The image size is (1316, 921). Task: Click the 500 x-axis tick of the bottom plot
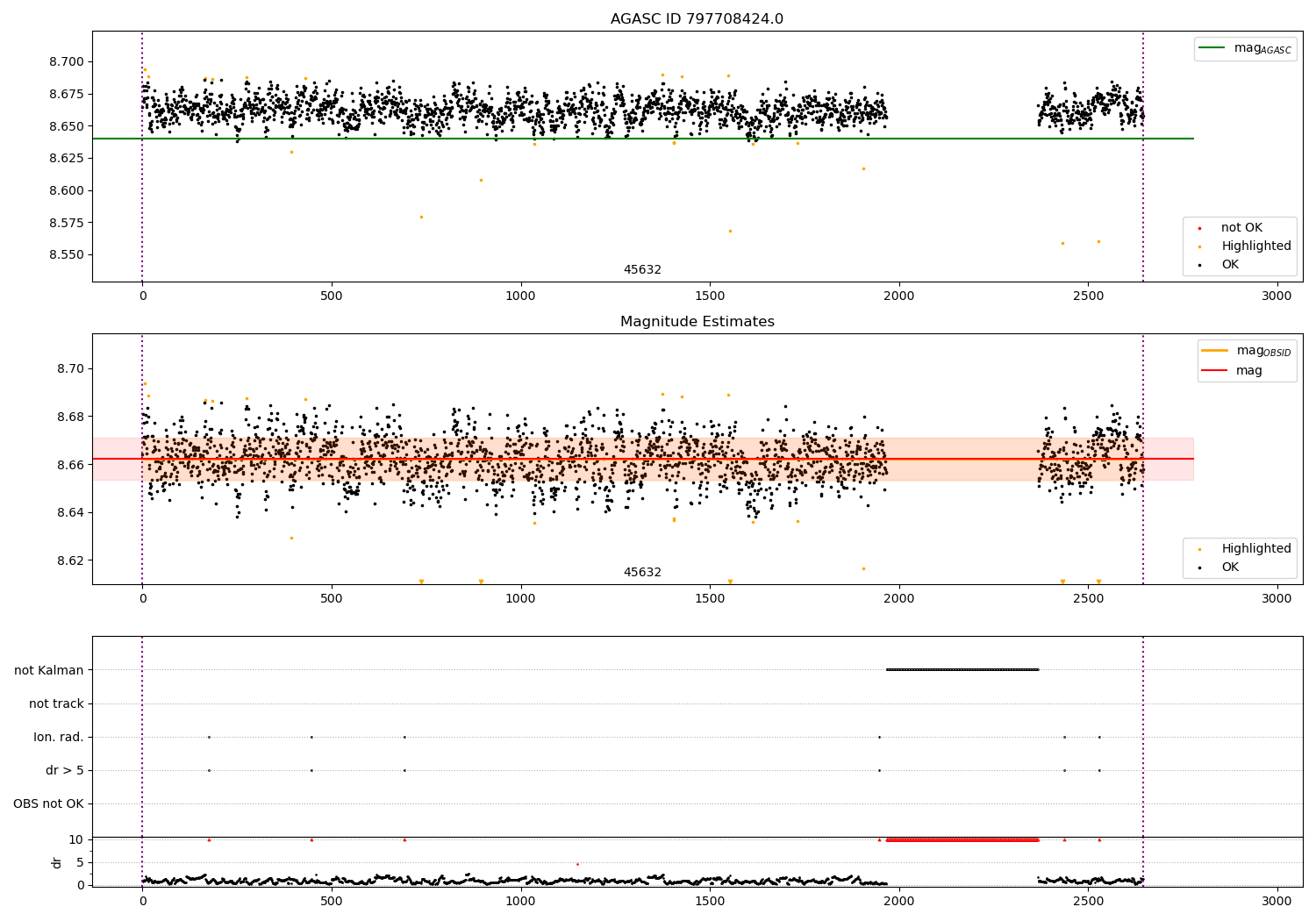pyautogui.click(x=332, y=902)
